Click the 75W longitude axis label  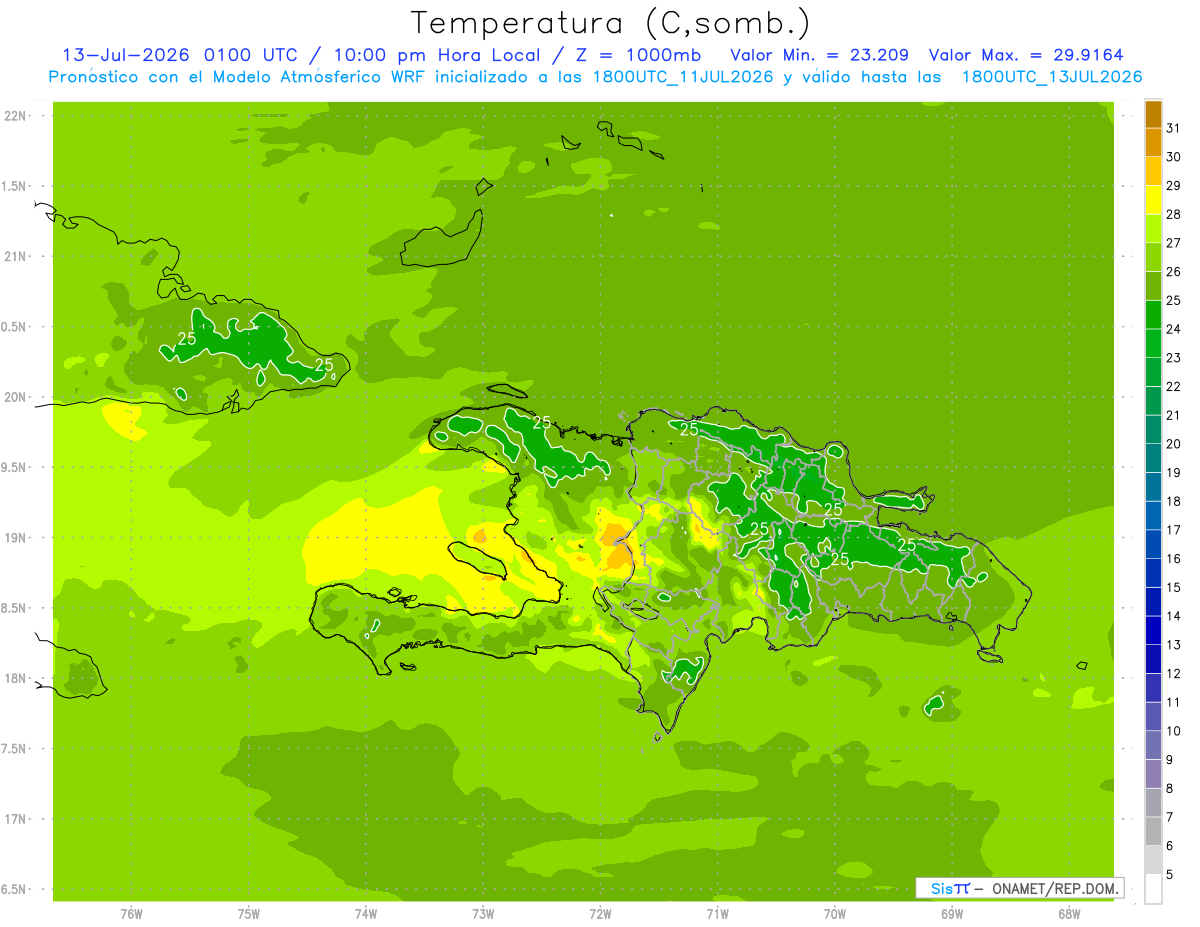point(248,913)
